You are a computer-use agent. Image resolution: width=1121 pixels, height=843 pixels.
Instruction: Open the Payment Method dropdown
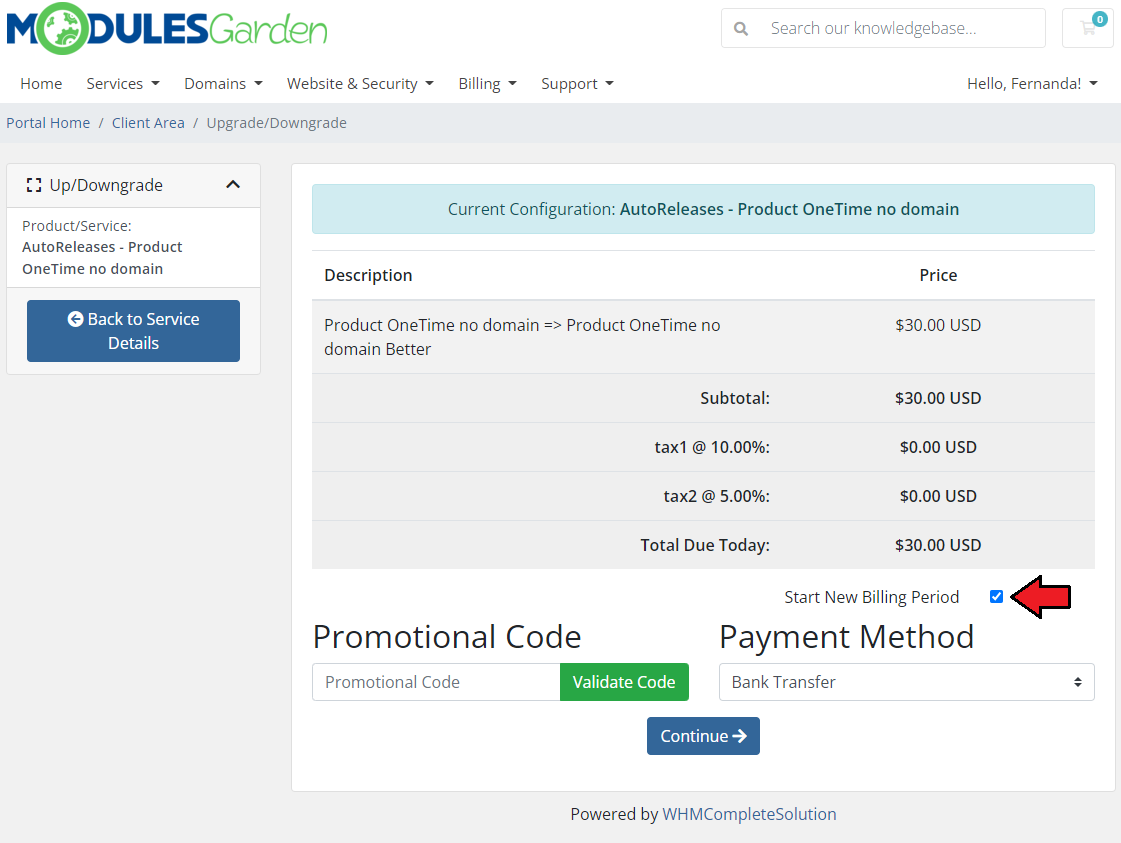pos(907,682)
